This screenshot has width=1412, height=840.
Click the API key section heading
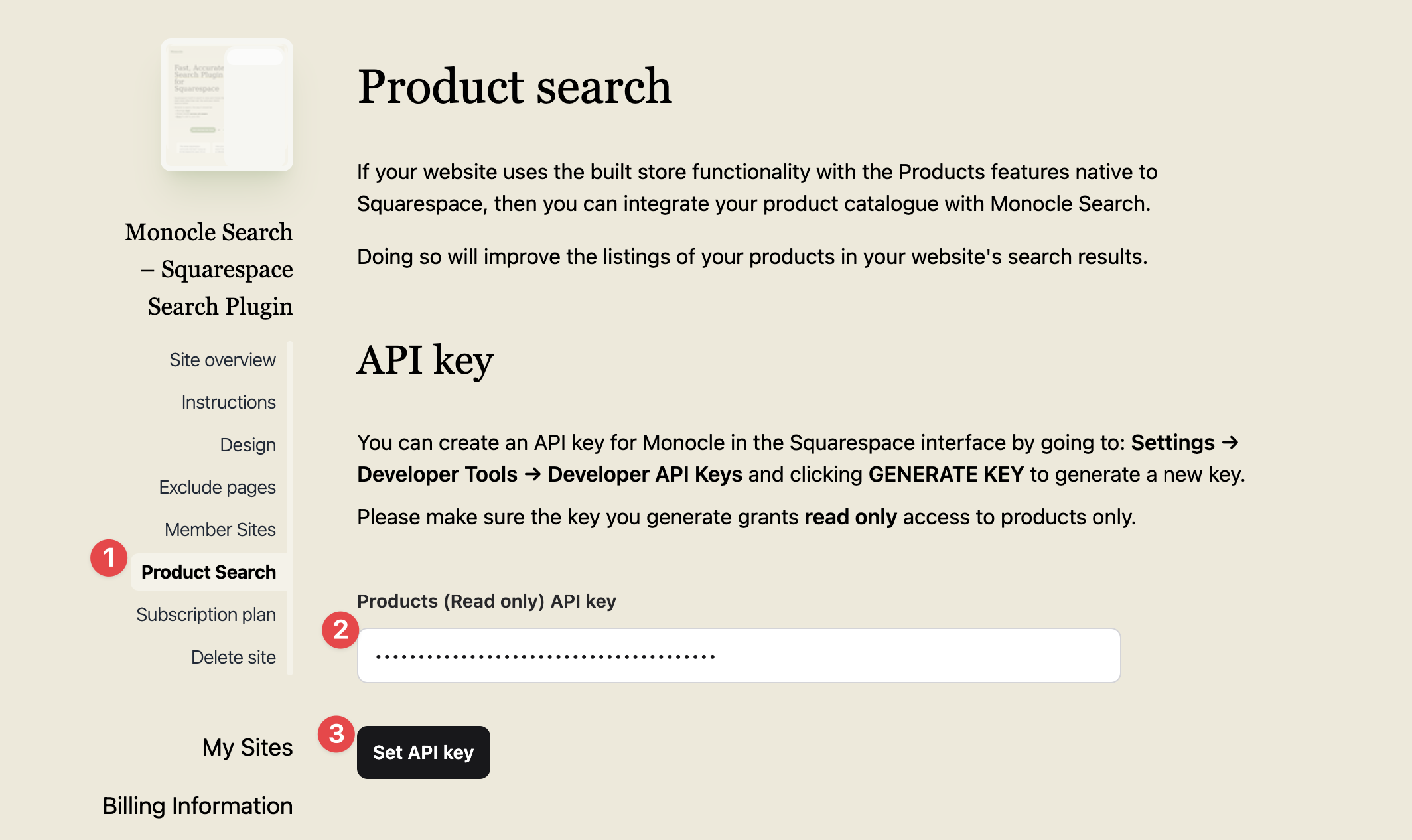coord(425,360)
